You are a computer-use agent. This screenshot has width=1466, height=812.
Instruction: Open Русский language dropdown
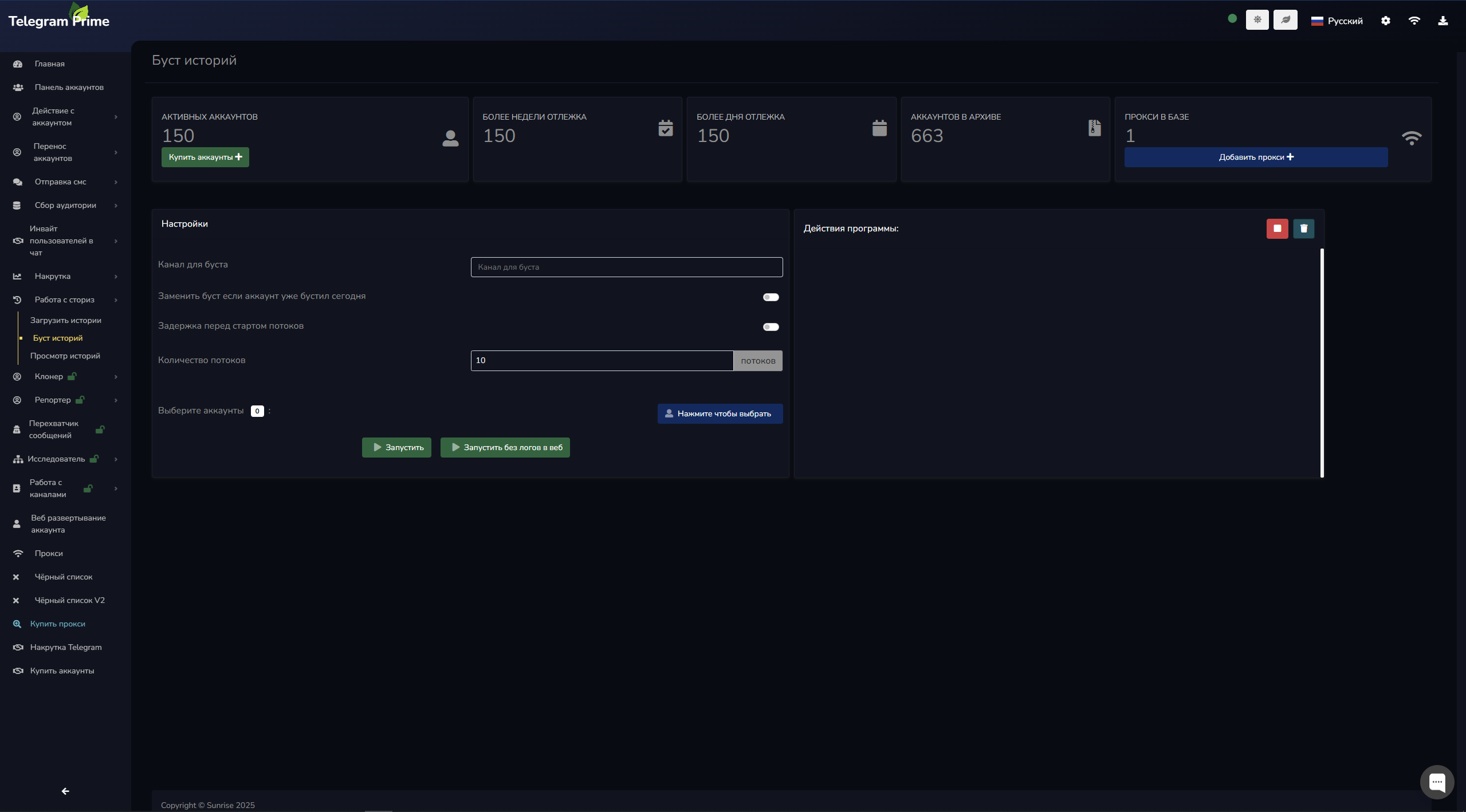(1337, 21)
